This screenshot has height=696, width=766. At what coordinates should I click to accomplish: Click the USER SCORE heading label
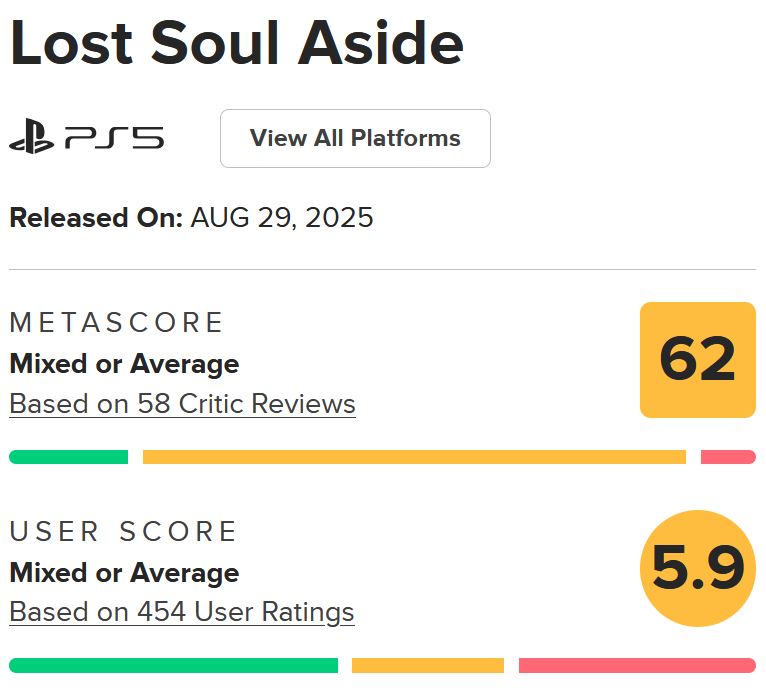pyautogui.click(x=124, y=531)
